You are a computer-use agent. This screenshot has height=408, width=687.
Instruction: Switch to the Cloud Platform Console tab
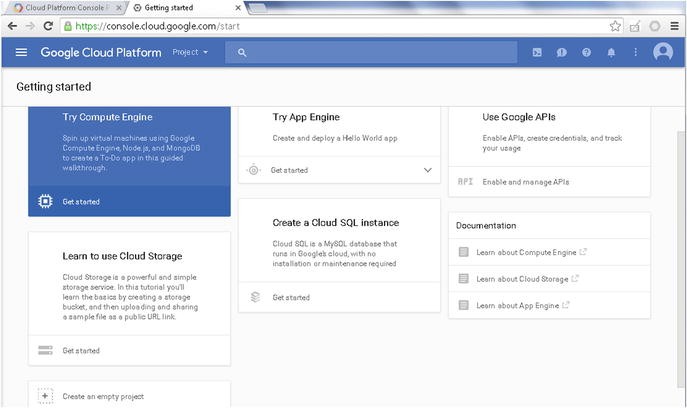[65, 7]
